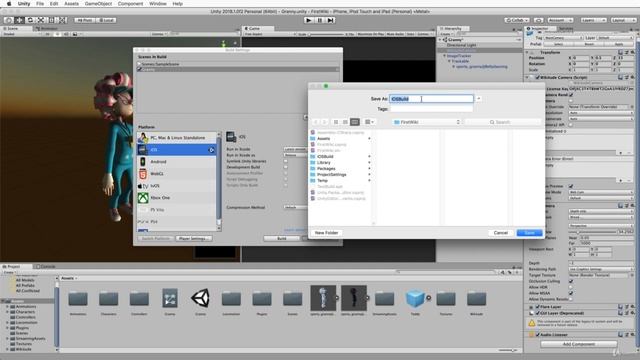The image size is (640, 360).
Task: Expand the Save As dialog chevron
Action: tap(479, 99)
